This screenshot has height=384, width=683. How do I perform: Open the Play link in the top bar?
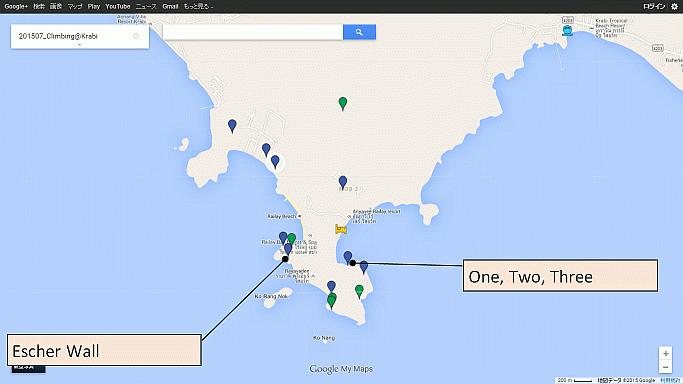pos(94,7)
